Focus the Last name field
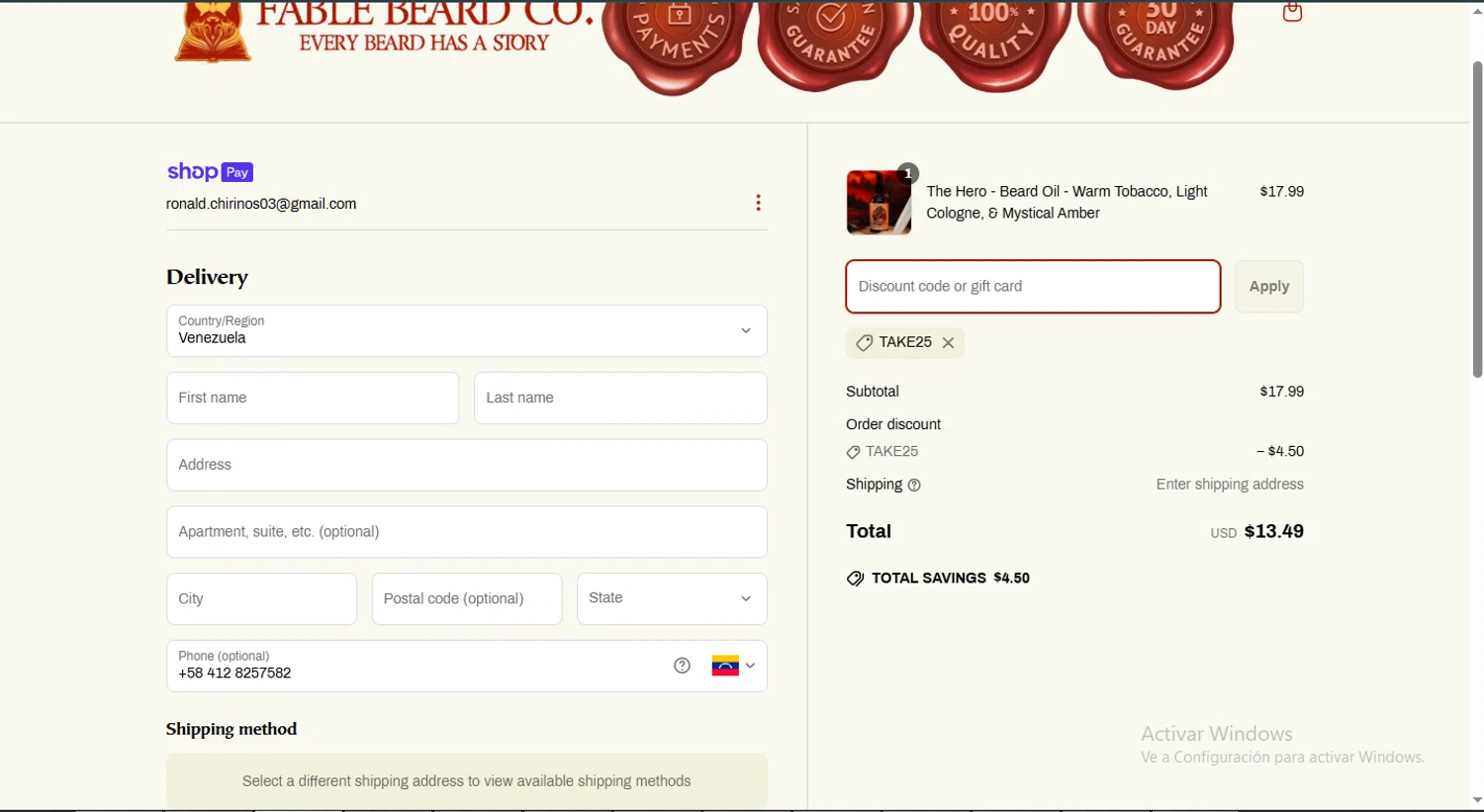This screenshot has height=812, width=1484. pos(620,398)
